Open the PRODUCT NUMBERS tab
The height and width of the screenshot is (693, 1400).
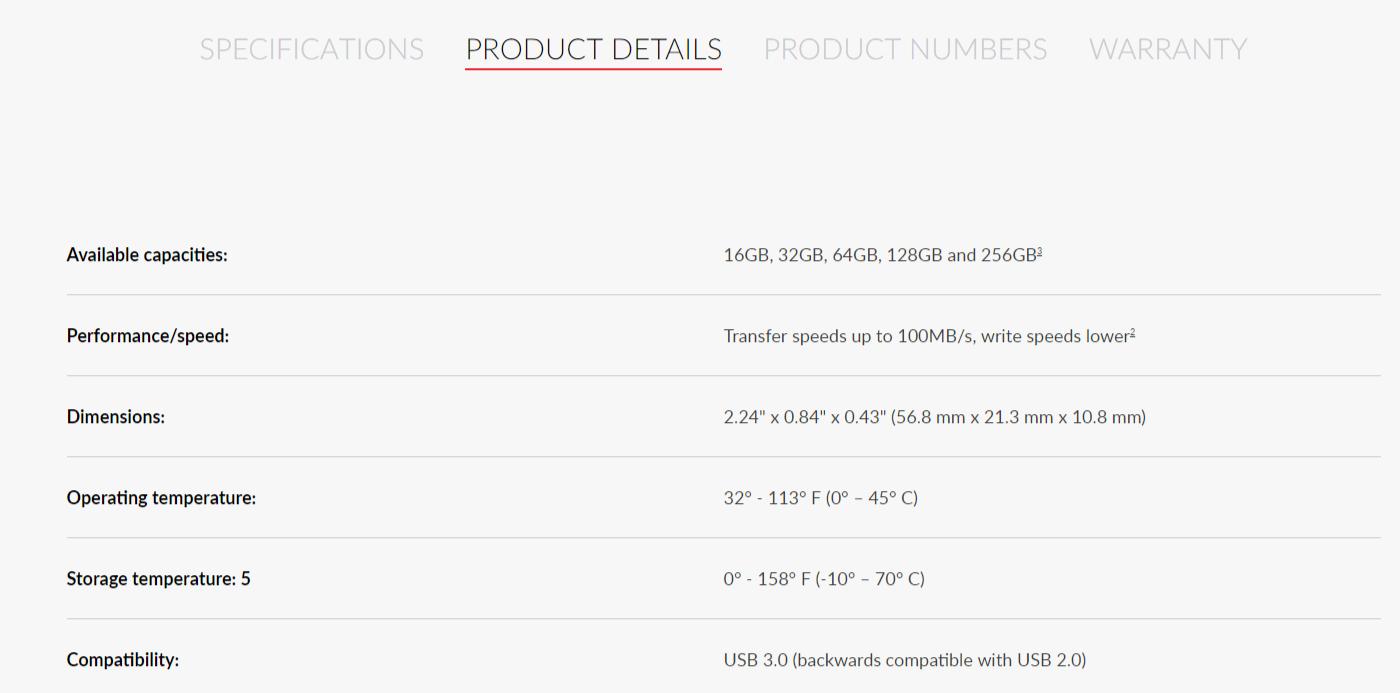(x=904, y=48)
